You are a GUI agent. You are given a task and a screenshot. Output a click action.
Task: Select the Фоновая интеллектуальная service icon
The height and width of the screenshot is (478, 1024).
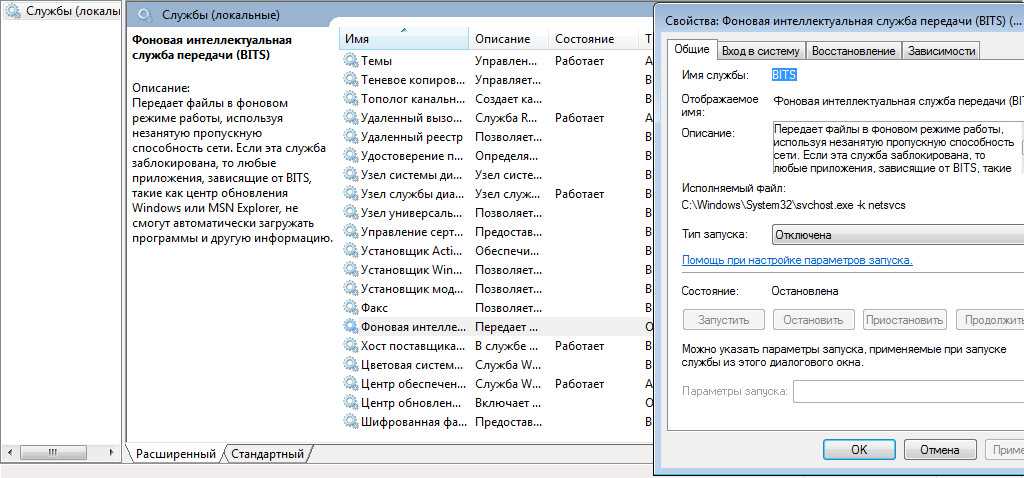coord(351,326)
